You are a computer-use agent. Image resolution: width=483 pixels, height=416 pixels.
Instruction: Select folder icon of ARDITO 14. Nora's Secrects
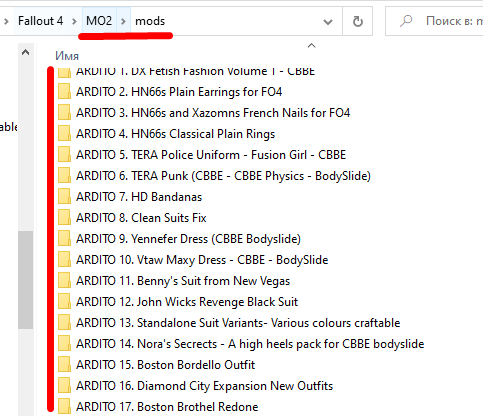(x=64, y=344)
